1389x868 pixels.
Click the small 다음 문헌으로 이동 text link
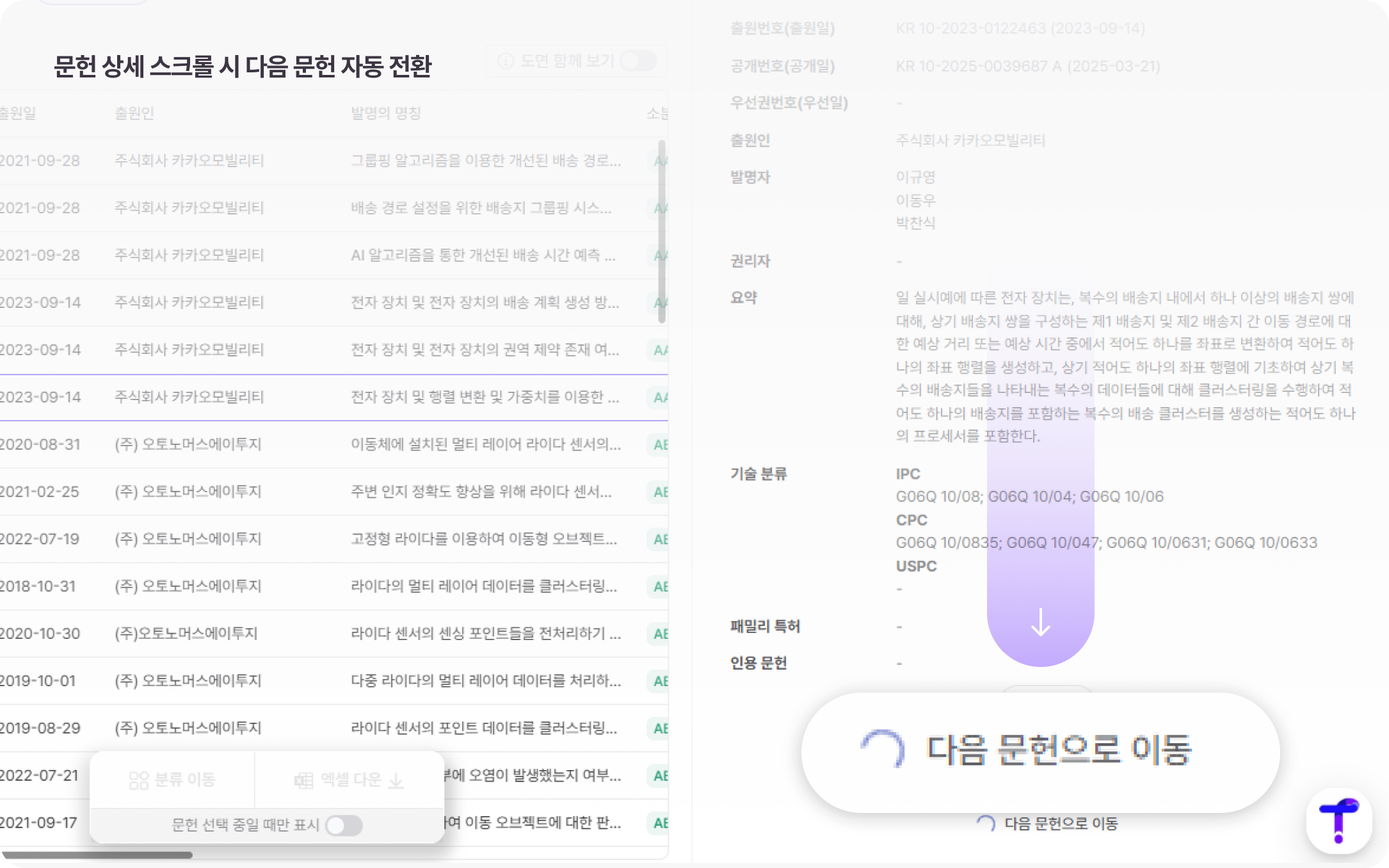pyautogui.click(x=1061, y=824)
